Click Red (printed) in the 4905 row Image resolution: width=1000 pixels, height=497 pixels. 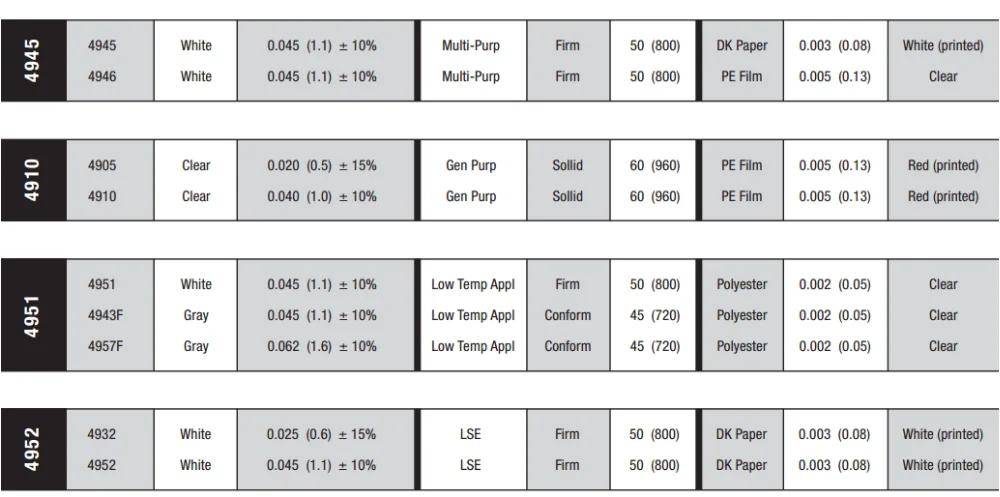[943, 165]
